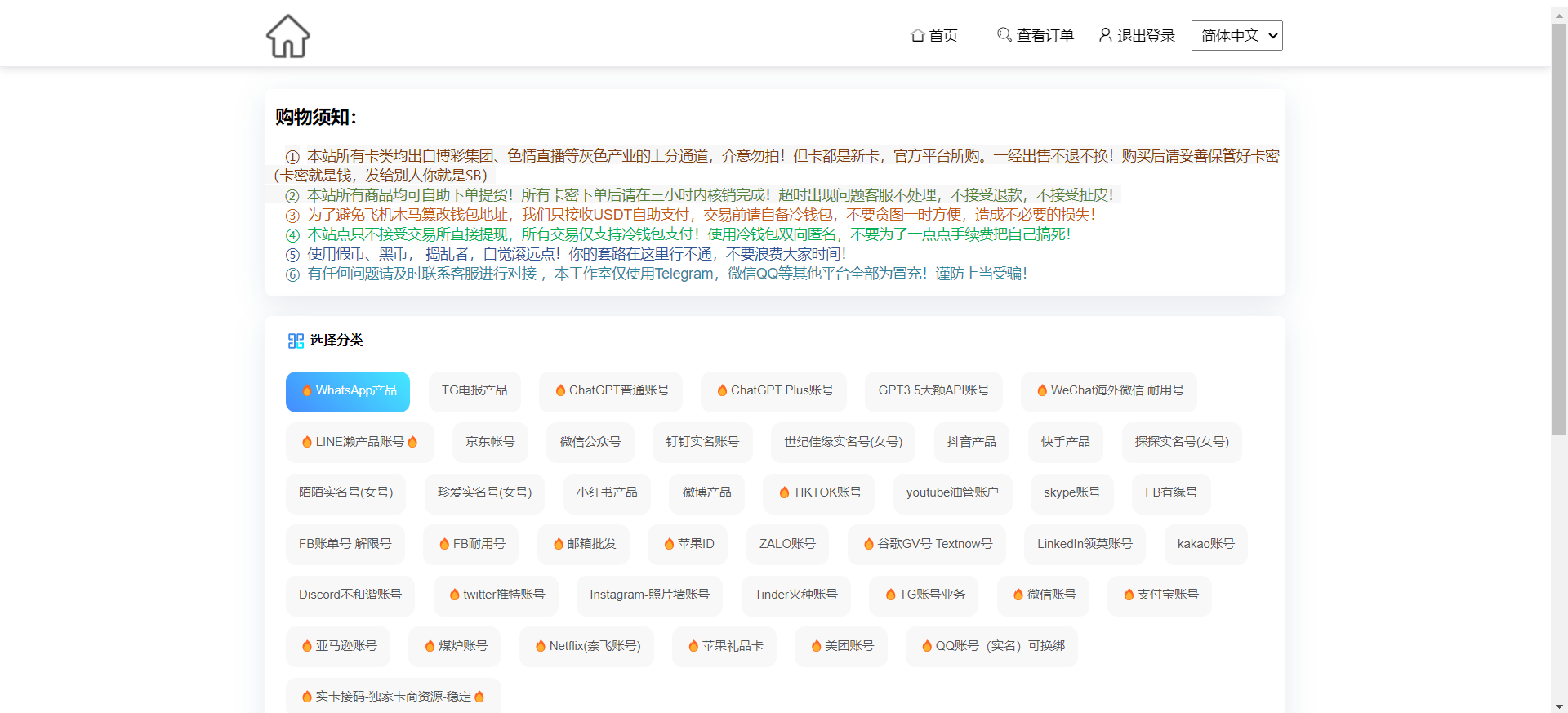Open 查看订单 order lookup
Viewport: 1568px width, 713px height.
[x=1036, y=35]
